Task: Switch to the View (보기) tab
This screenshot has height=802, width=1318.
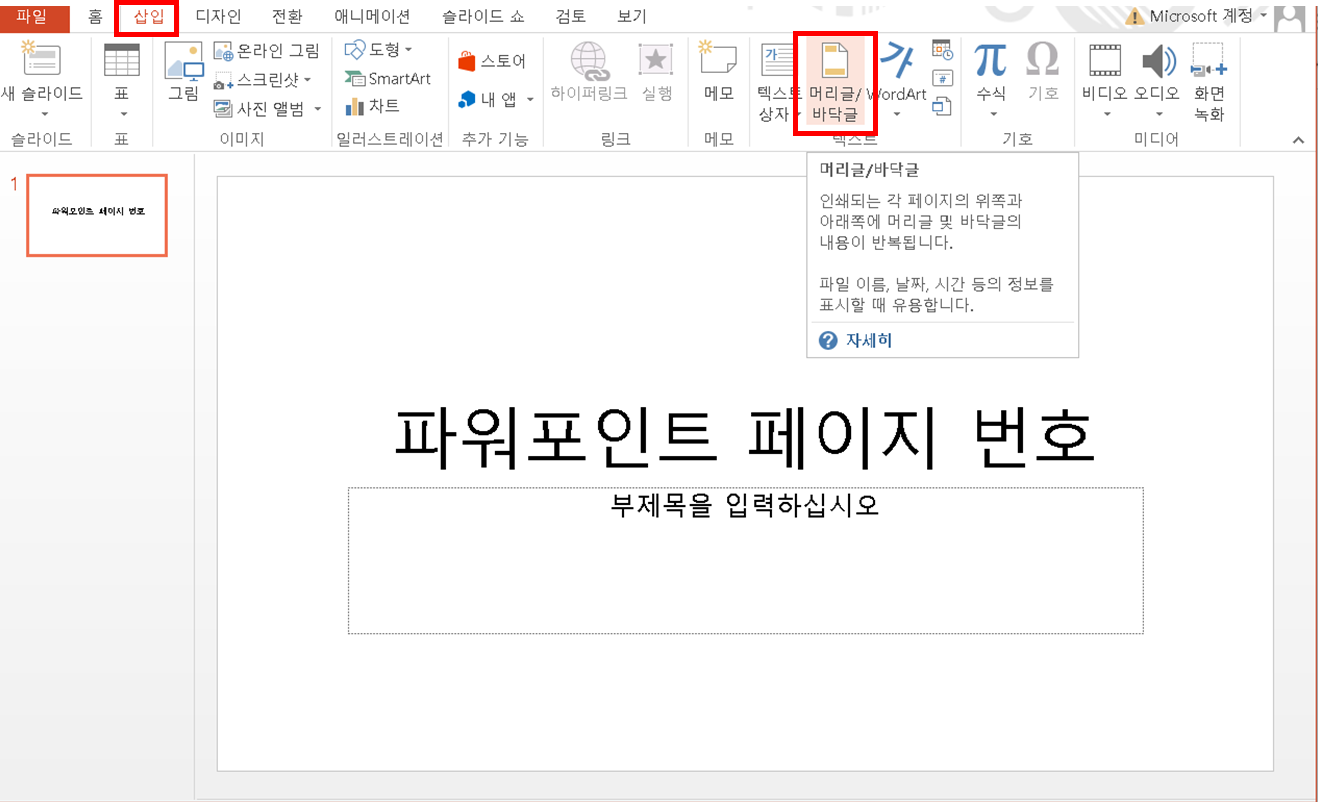Action: pyautogui.click(x=632, y=17)
